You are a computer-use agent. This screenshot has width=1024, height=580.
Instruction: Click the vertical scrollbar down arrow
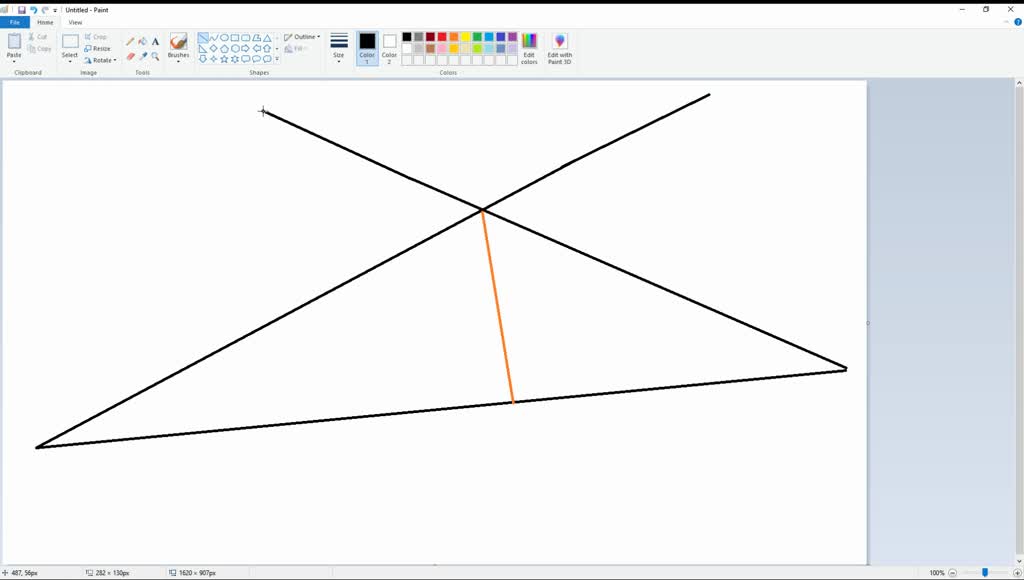tap(1019, 560)
